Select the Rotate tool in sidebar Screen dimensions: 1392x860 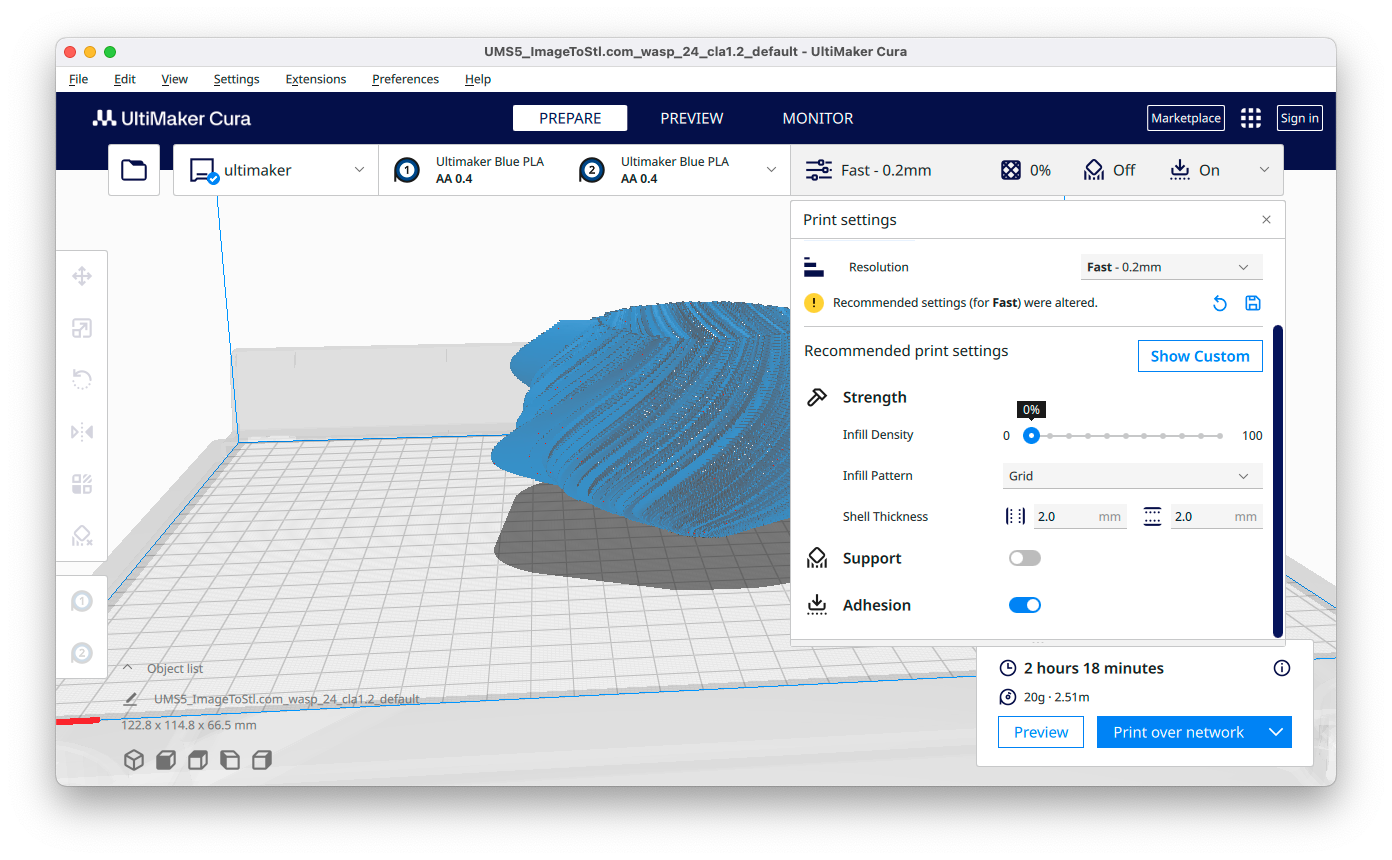[82, 380]
